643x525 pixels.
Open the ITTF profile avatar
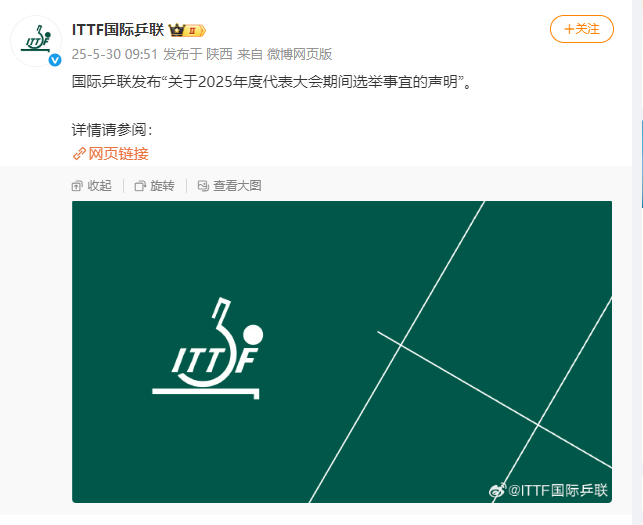pos(36,41)
